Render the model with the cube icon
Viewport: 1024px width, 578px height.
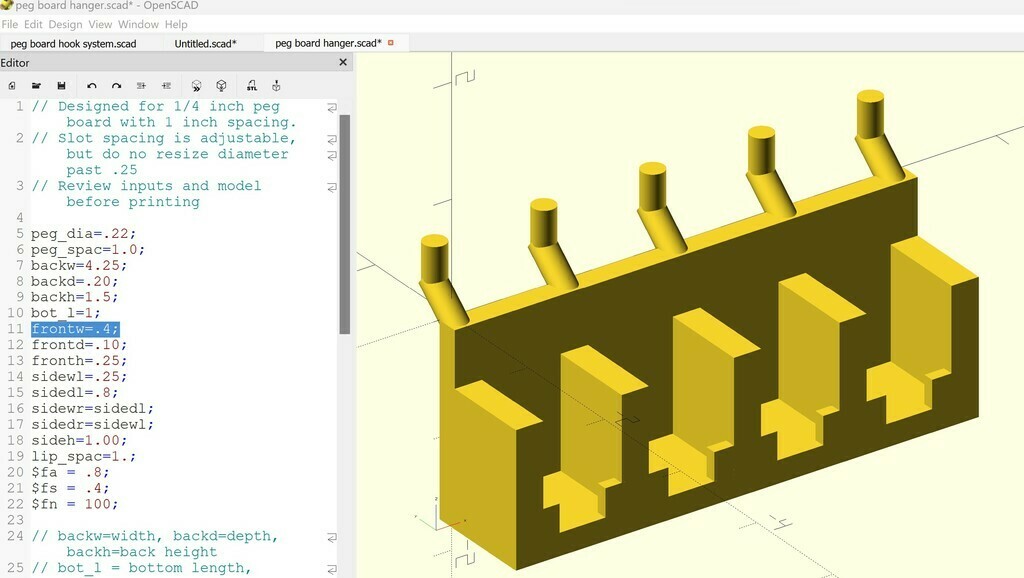pos(221,86)
